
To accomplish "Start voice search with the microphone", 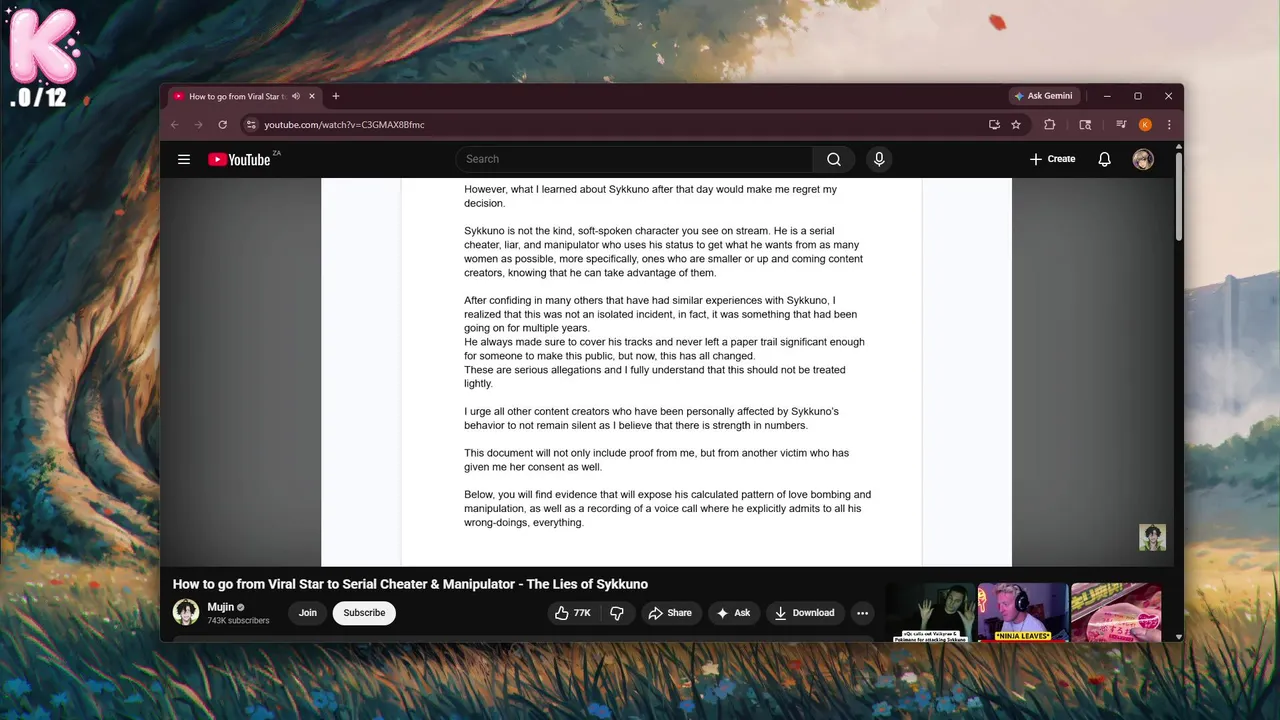I will [879, 159].
